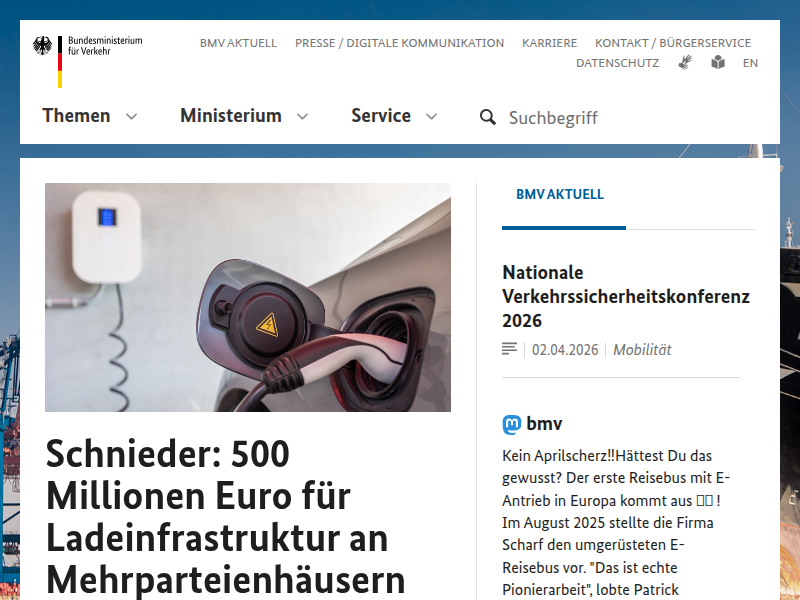Click the magnifying glass search icon
This screenshot has width=800, height=600.
click(488, 117)
